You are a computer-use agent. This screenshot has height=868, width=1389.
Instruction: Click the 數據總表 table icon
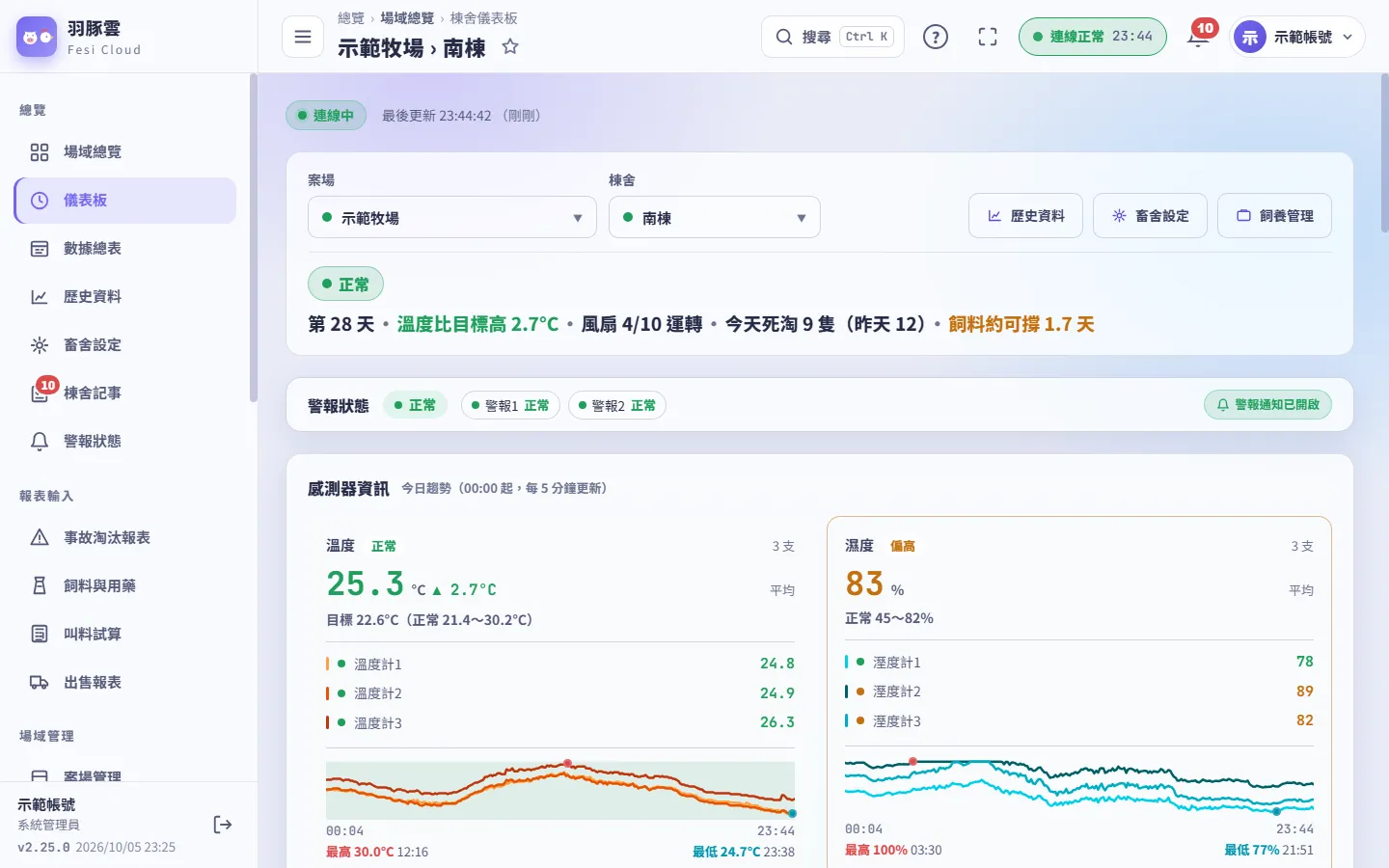(x=40, y=248)
